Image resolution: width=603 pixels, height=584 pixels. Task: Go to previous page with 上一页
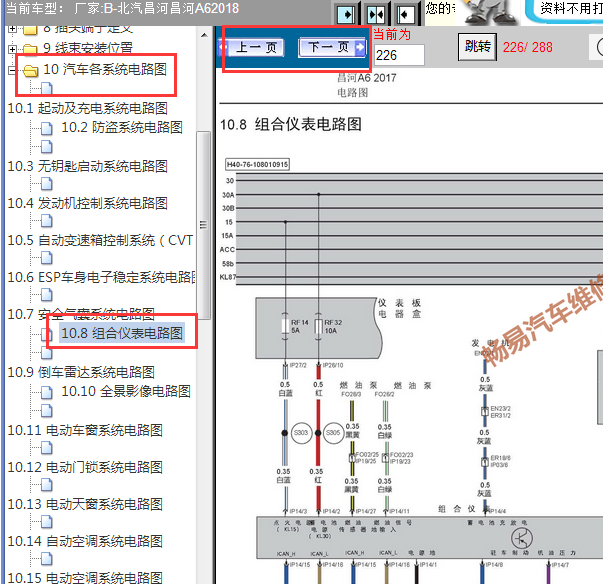pyautogui.click(x=253, y=48)
